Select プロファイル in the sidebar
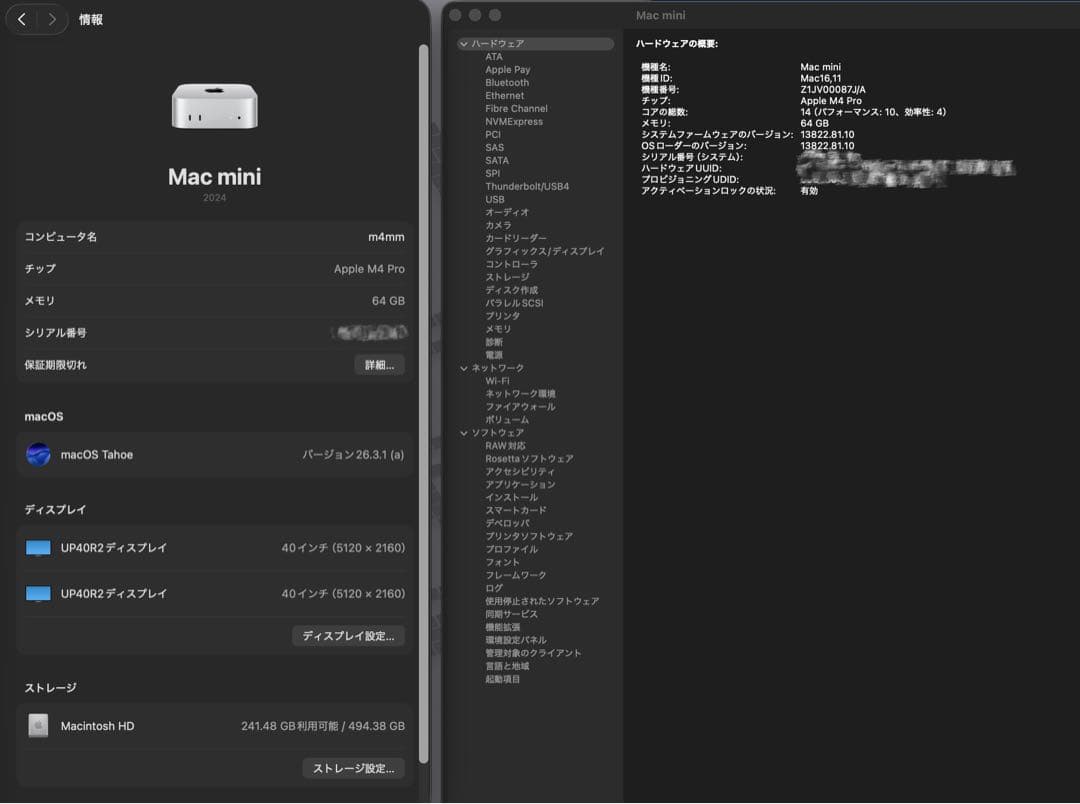 pyautogui.click(x=511, y=550)
